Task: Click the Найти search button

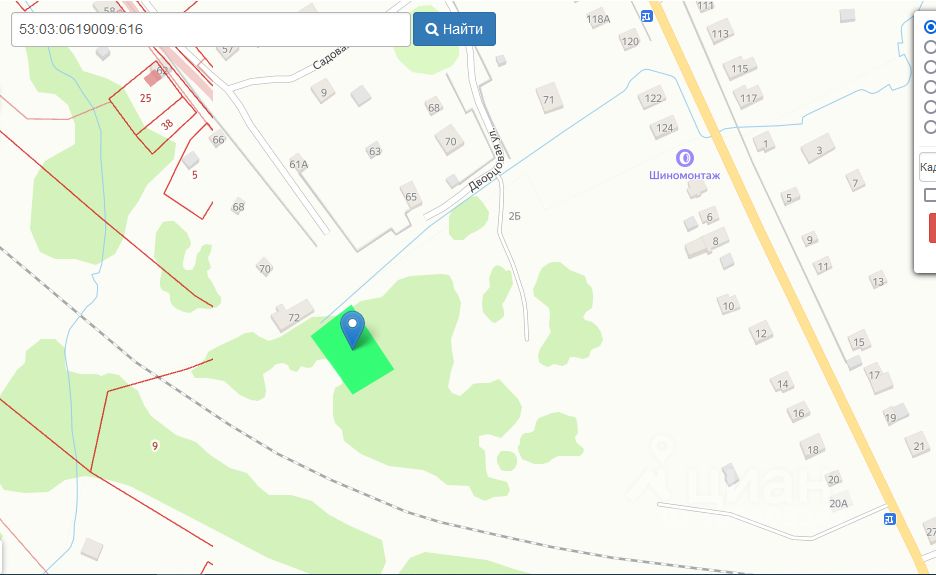Action: coord(454,29)
